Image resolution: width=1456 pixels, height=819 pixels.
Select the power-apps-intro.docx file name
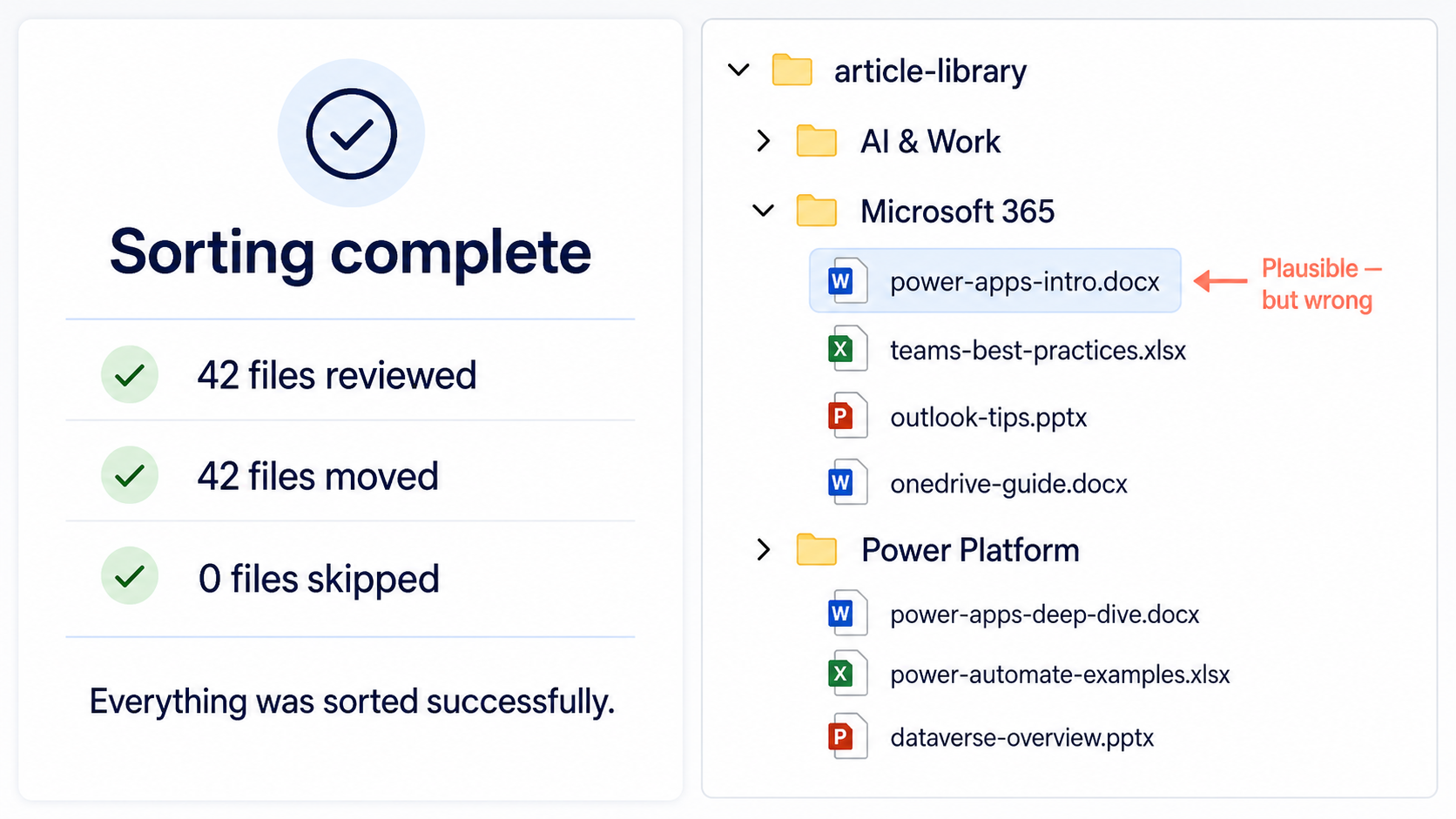(x=1024, y=282)
